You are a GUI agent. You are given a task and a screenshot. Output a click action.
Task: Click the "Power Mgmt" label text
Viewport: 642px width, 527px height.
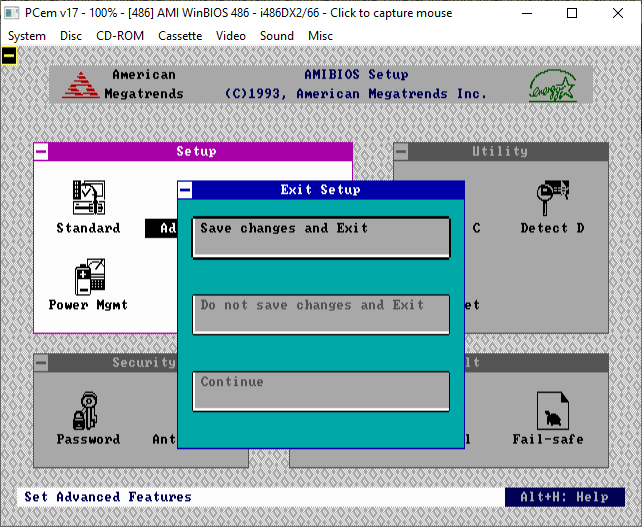pyautogui.click(x=88, y=305)
